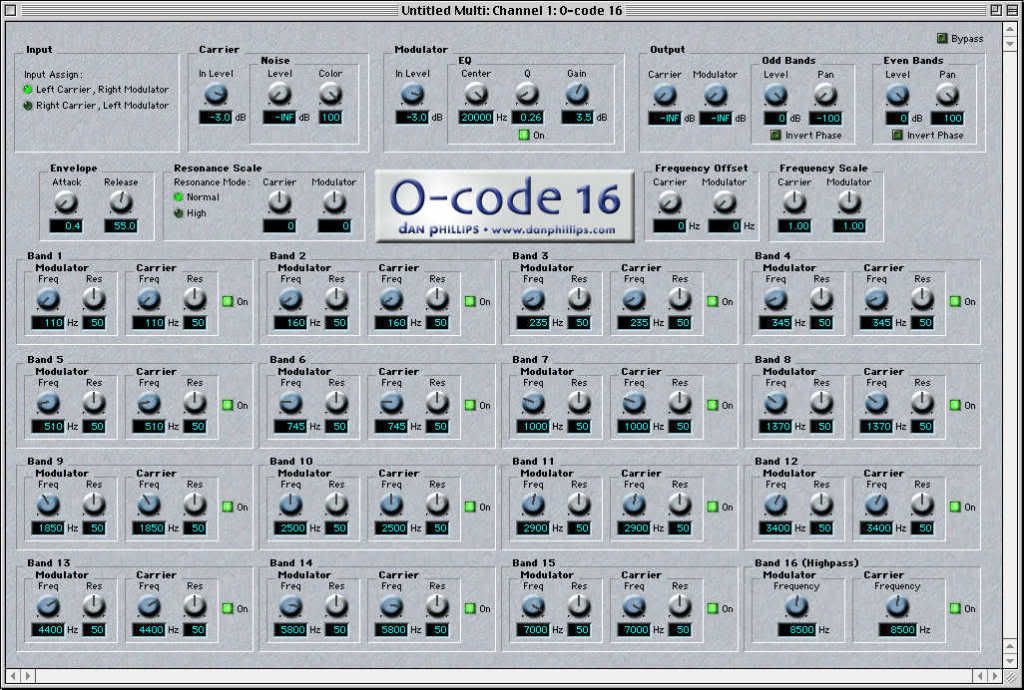The height and width of the screenshot is (690, 1024).
Task: Click the EQ Gain value field
Action: (577, 118)
